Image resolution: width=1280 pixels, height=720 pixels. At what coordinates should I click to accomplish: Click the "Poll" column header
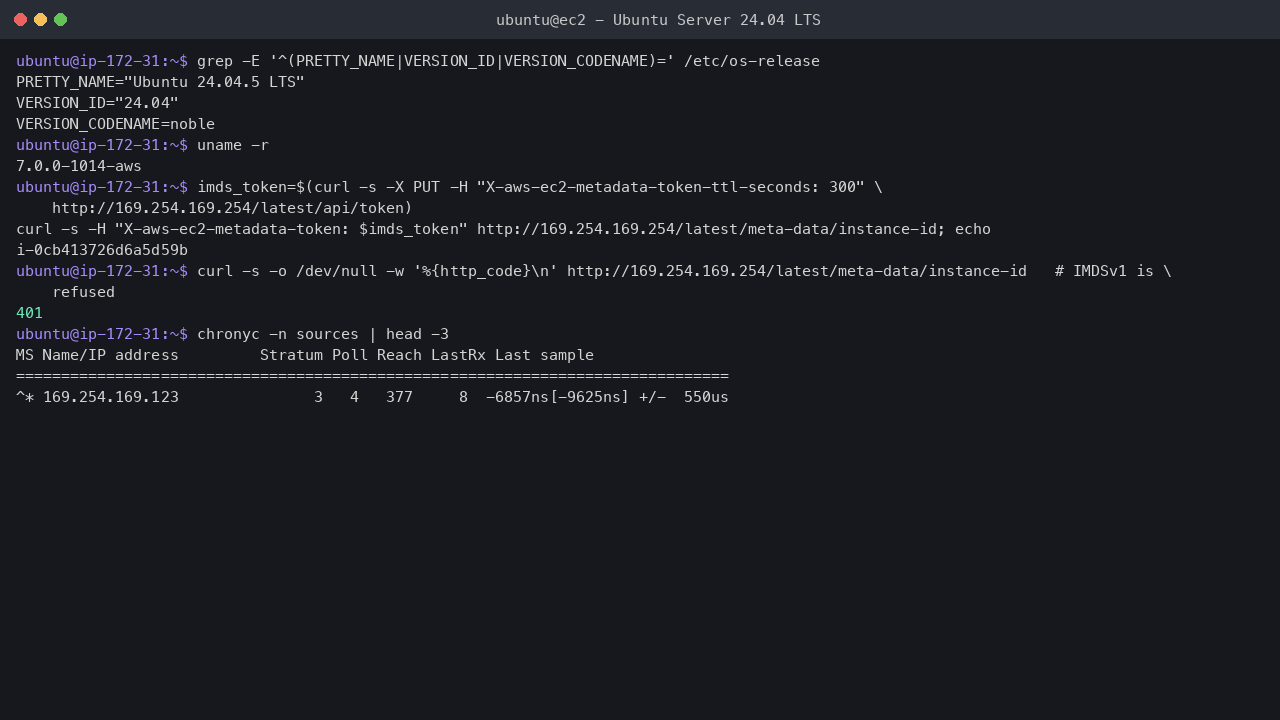[350, 355]
